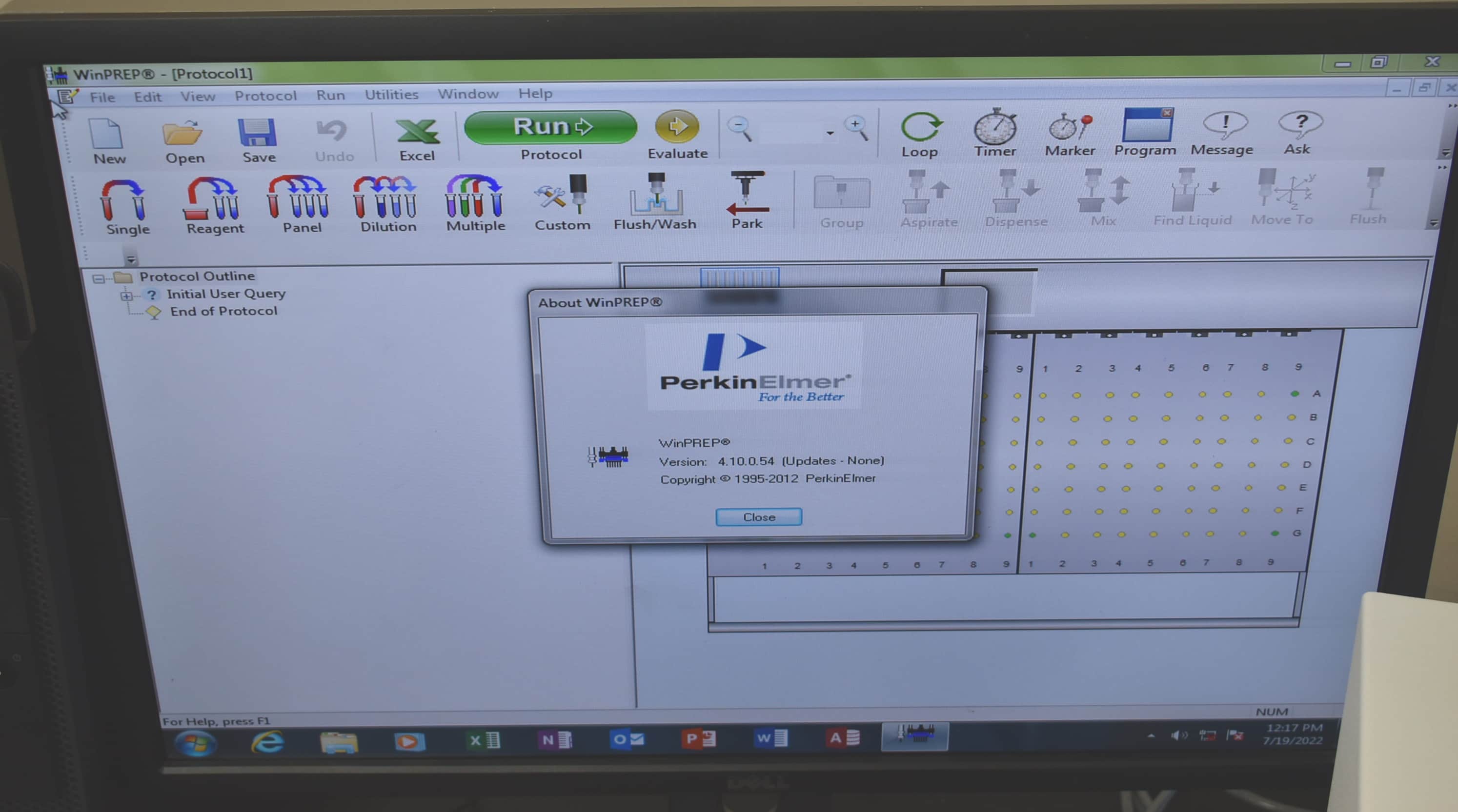The width and height of the screenshot is (1458, 812).
Task: Launch Internet Explorer from taskbar
Action: click(267, 742)
